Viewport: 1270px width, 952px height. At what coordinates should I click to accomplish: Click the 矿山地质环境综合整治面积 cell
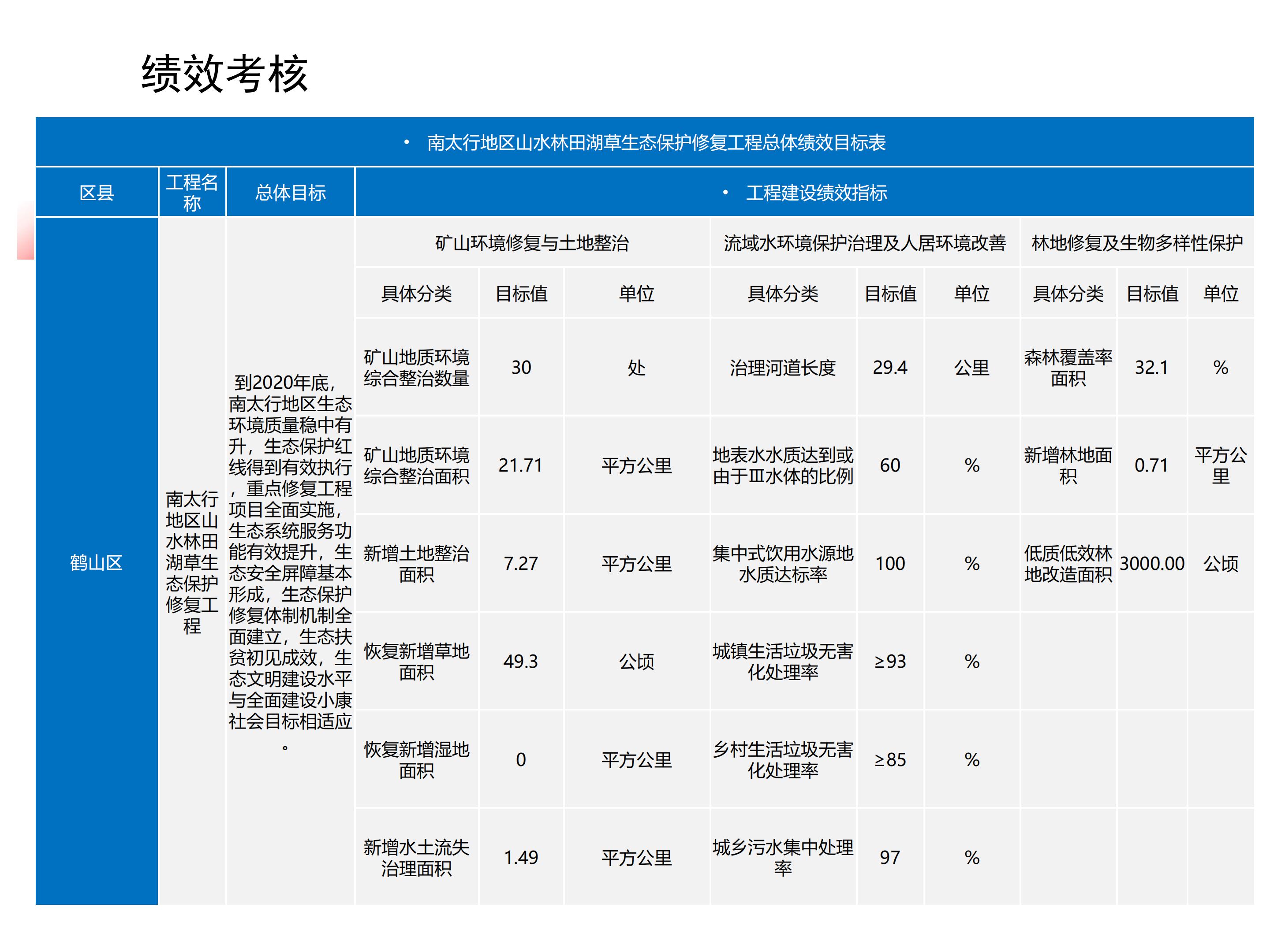(x=417, y=465)
